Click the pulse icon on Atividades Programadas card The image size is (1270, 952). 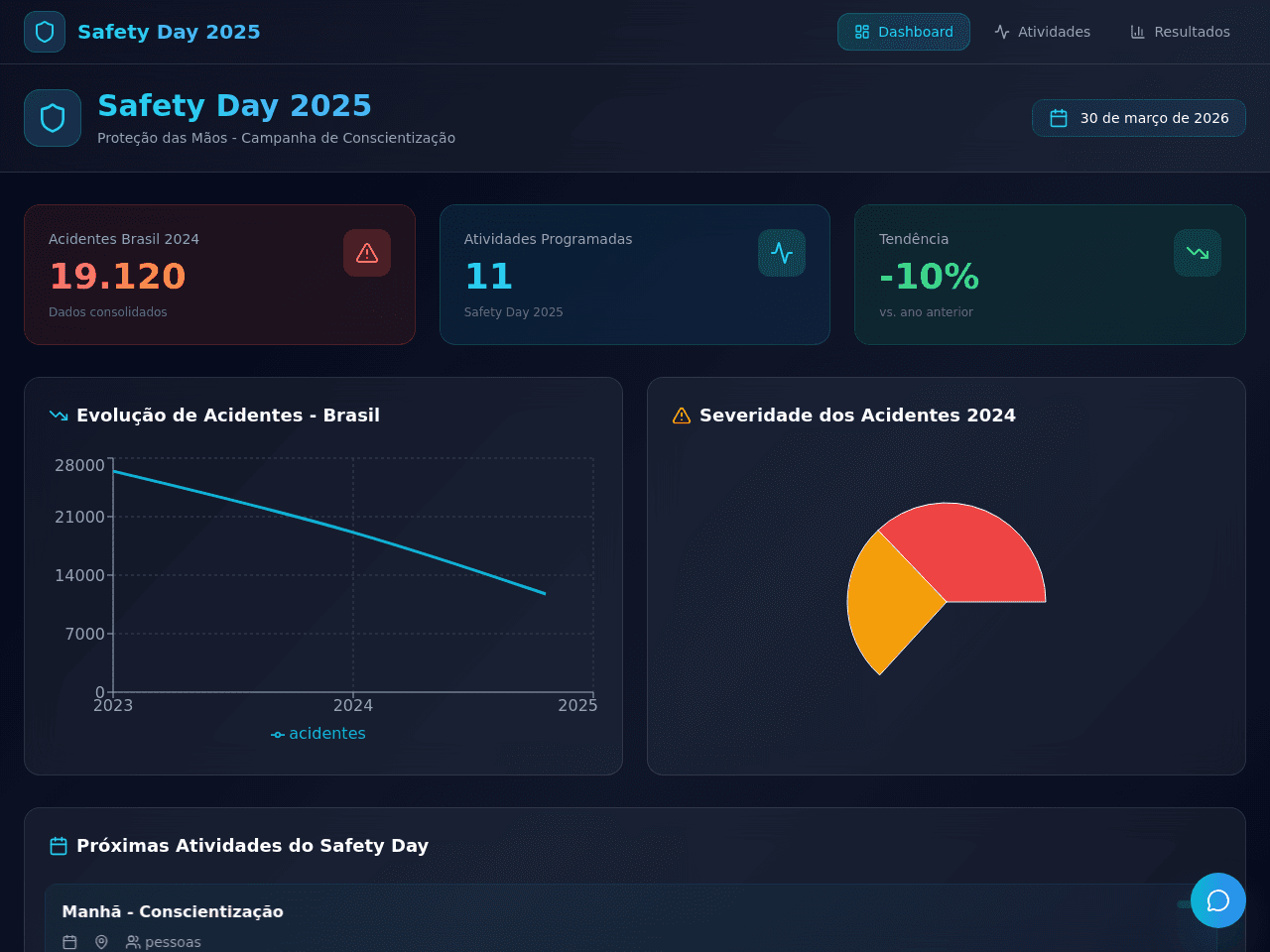(x=782, y=253)
